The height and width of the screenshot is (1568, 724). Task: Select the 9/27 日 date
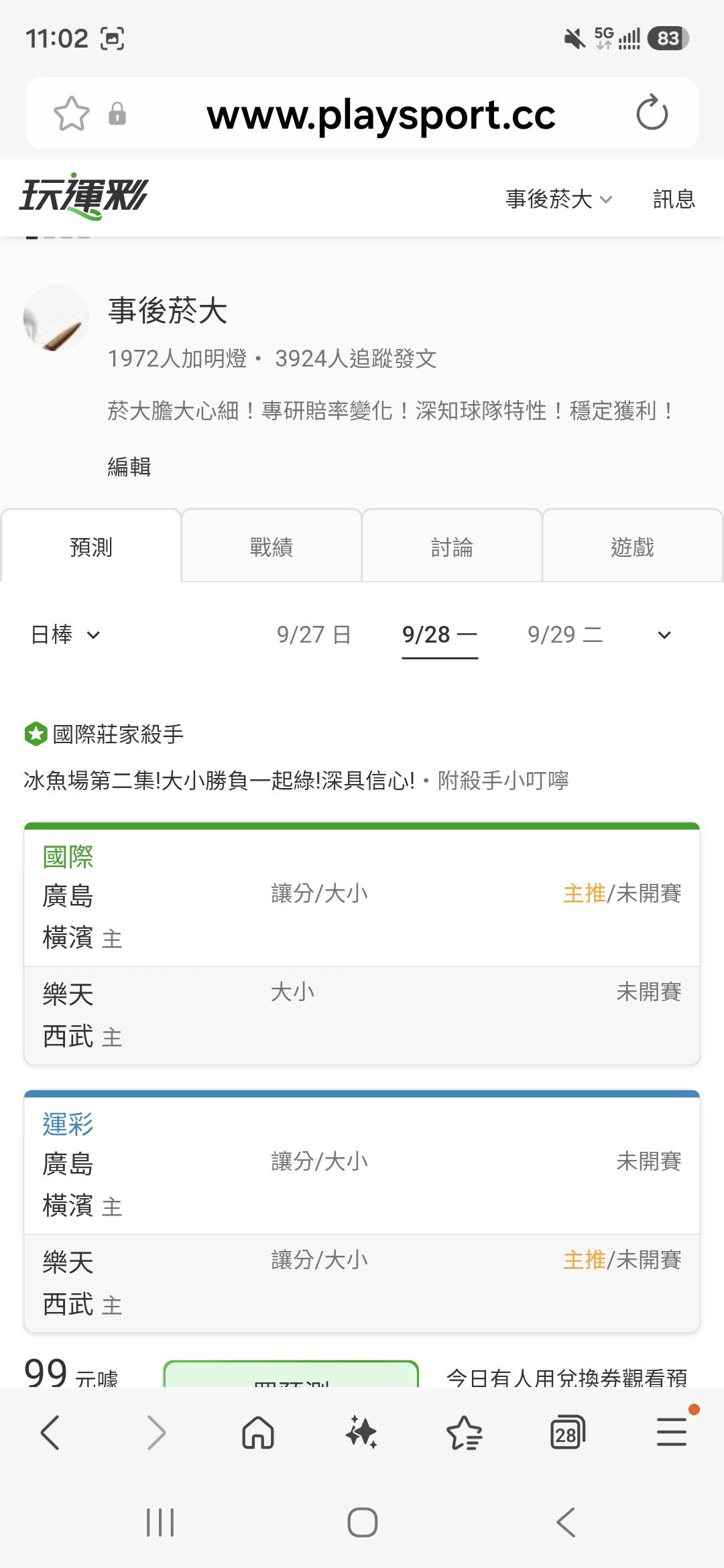pyautogui.click(x=314, y=634)
